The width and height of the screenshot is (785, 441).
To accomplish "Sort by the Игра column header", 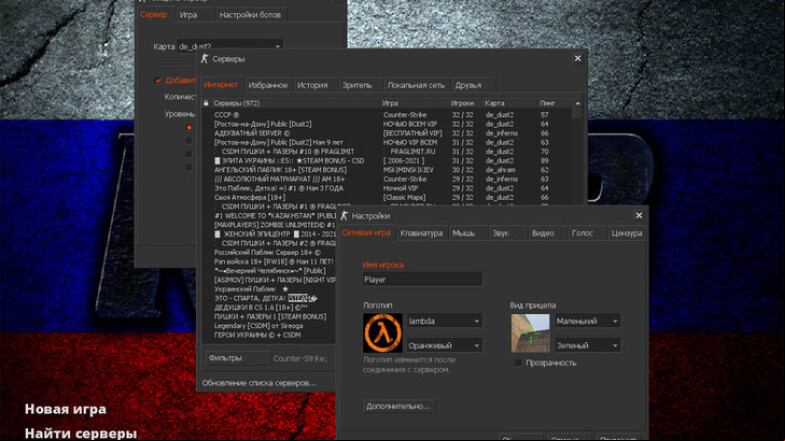I will click(x=414, y=103).
